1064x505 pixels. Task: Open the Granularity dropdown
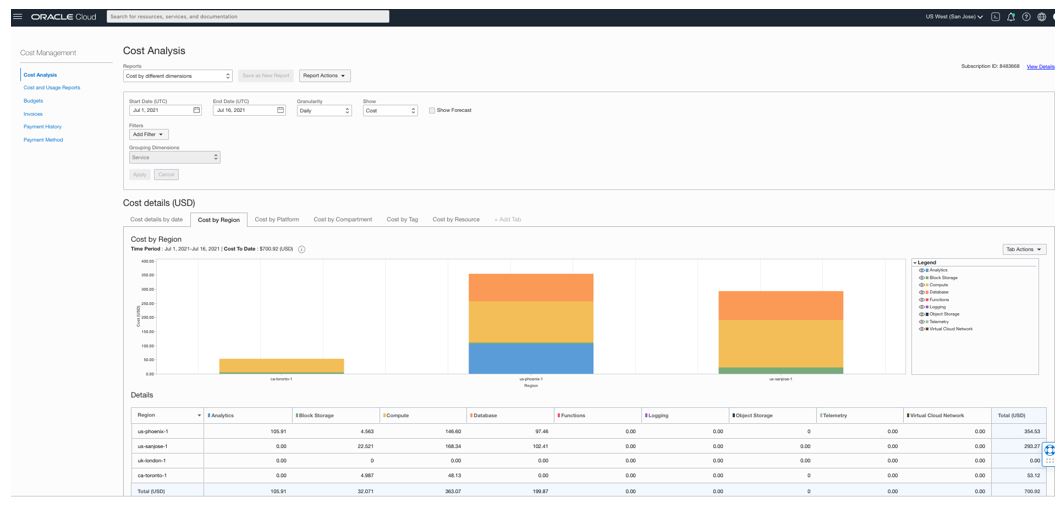click(325, 110)
